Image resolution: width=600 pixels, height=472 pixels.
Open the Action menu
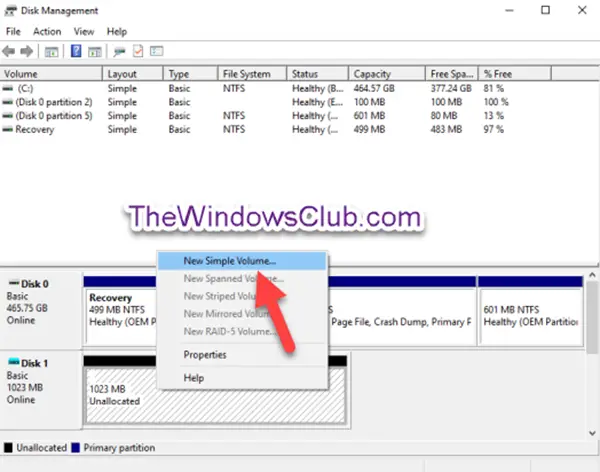[x=47, y=31]
